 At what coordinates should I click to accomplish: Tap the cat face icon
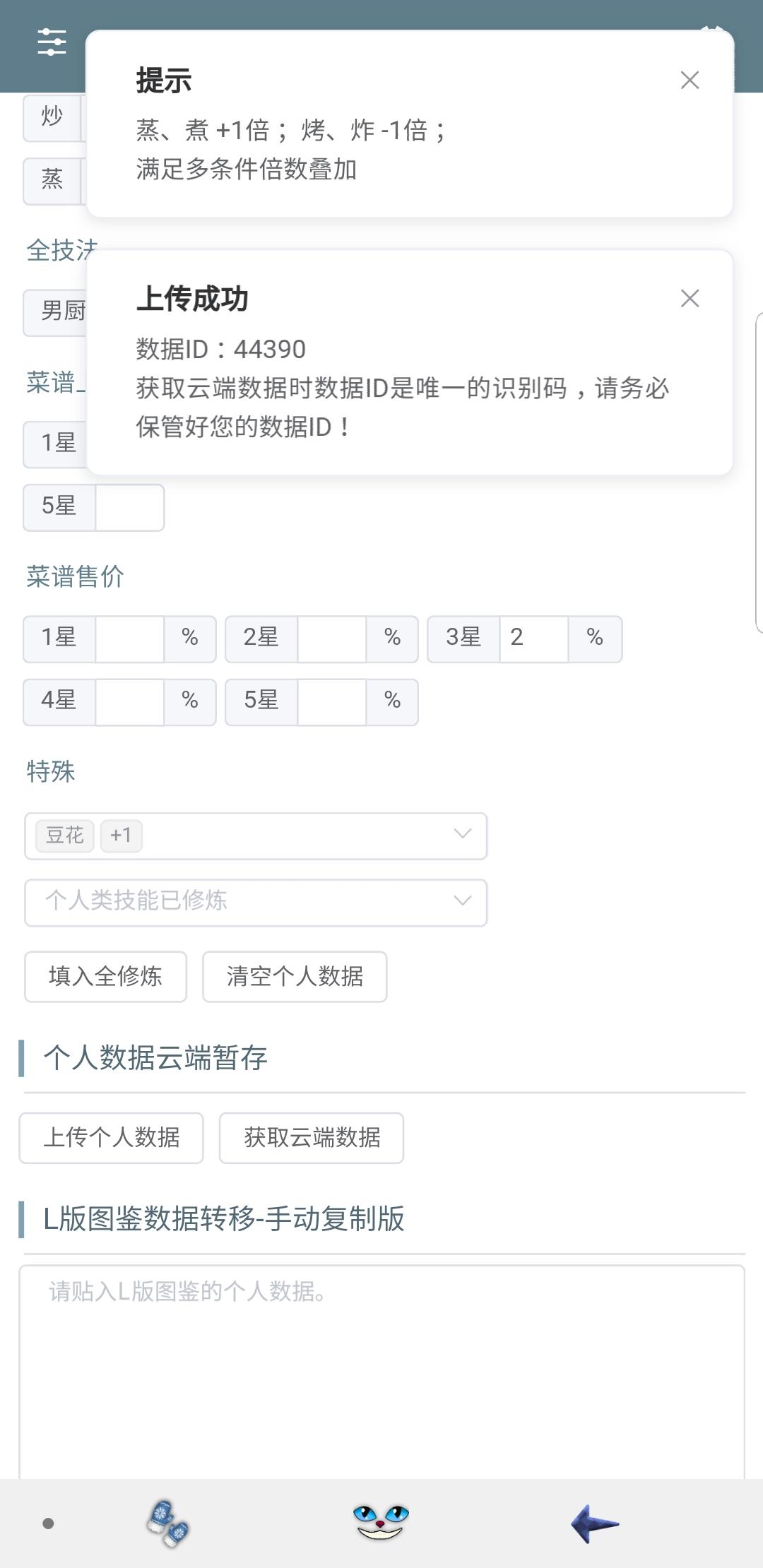click(x=381, y=1522)
